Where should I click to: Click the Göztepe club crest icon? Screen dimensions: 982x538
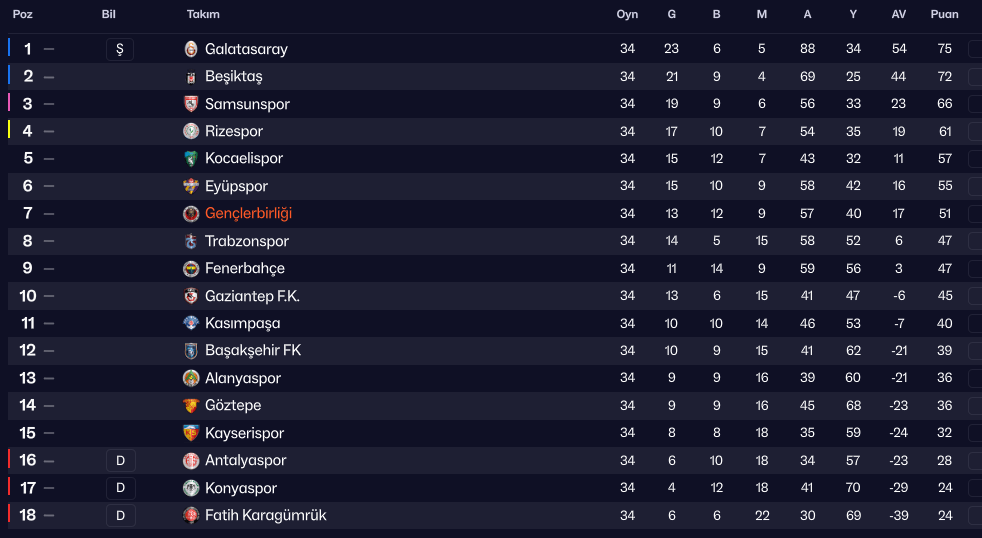(191, 406)
